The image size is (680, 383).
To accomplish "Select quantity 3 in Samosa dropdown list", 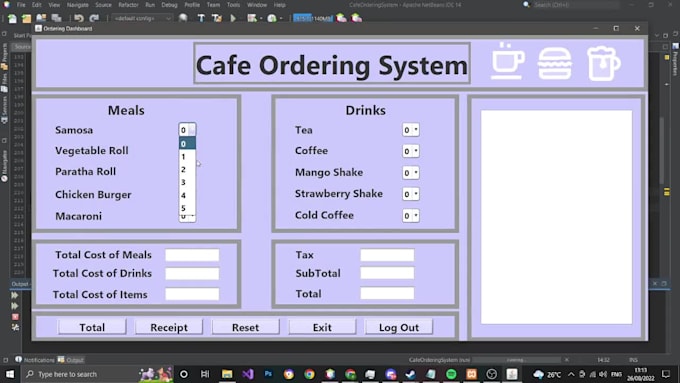I will tap(187, 182).
